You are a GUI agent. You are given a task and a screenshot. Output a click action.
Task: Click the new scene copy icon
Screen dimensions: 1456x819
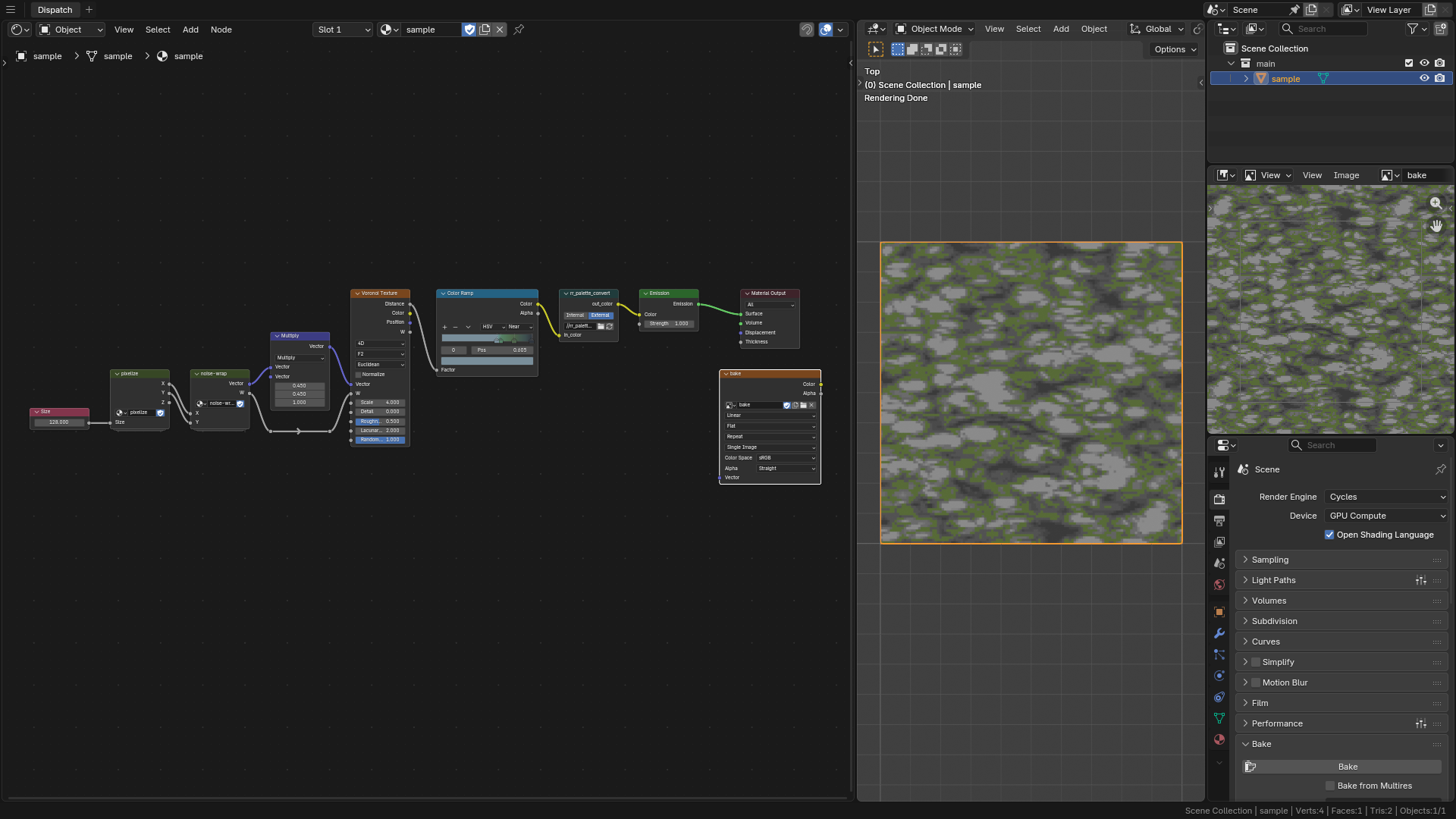point(1310,10)
